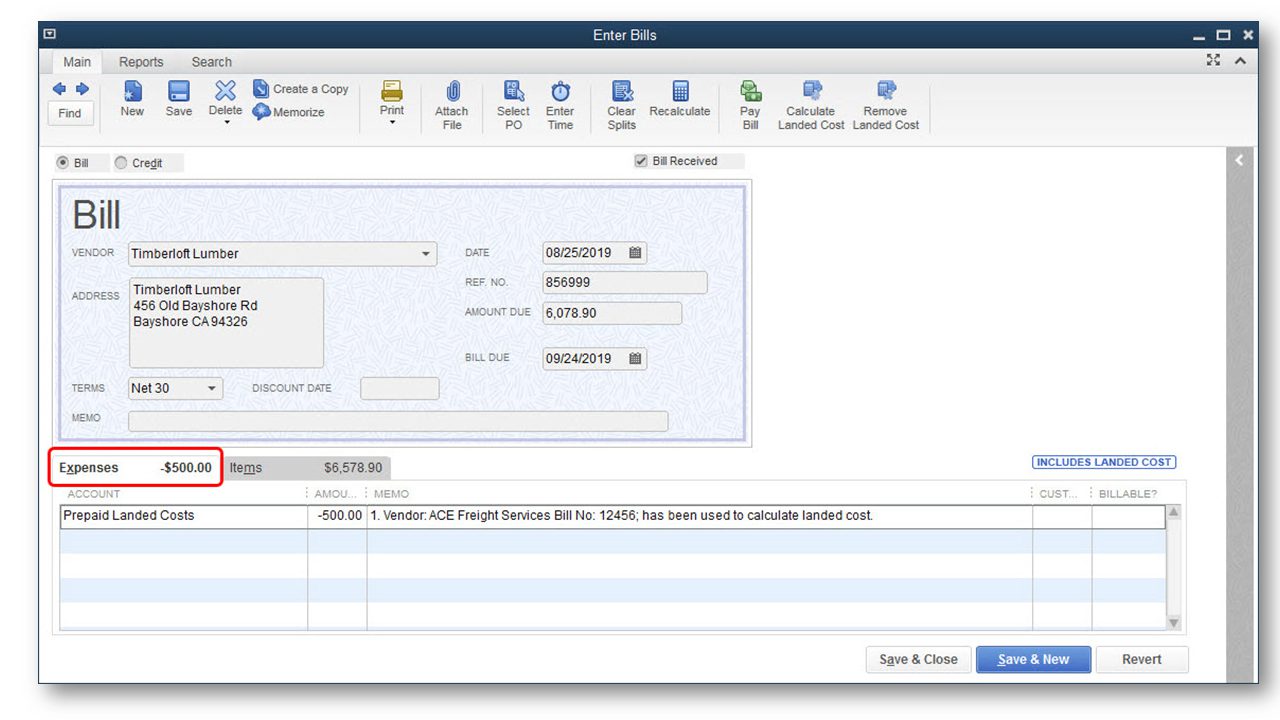Uncheck the Bill Received checkbox
The height and width of the screenshot is (720, 1280).
(641, 161)
